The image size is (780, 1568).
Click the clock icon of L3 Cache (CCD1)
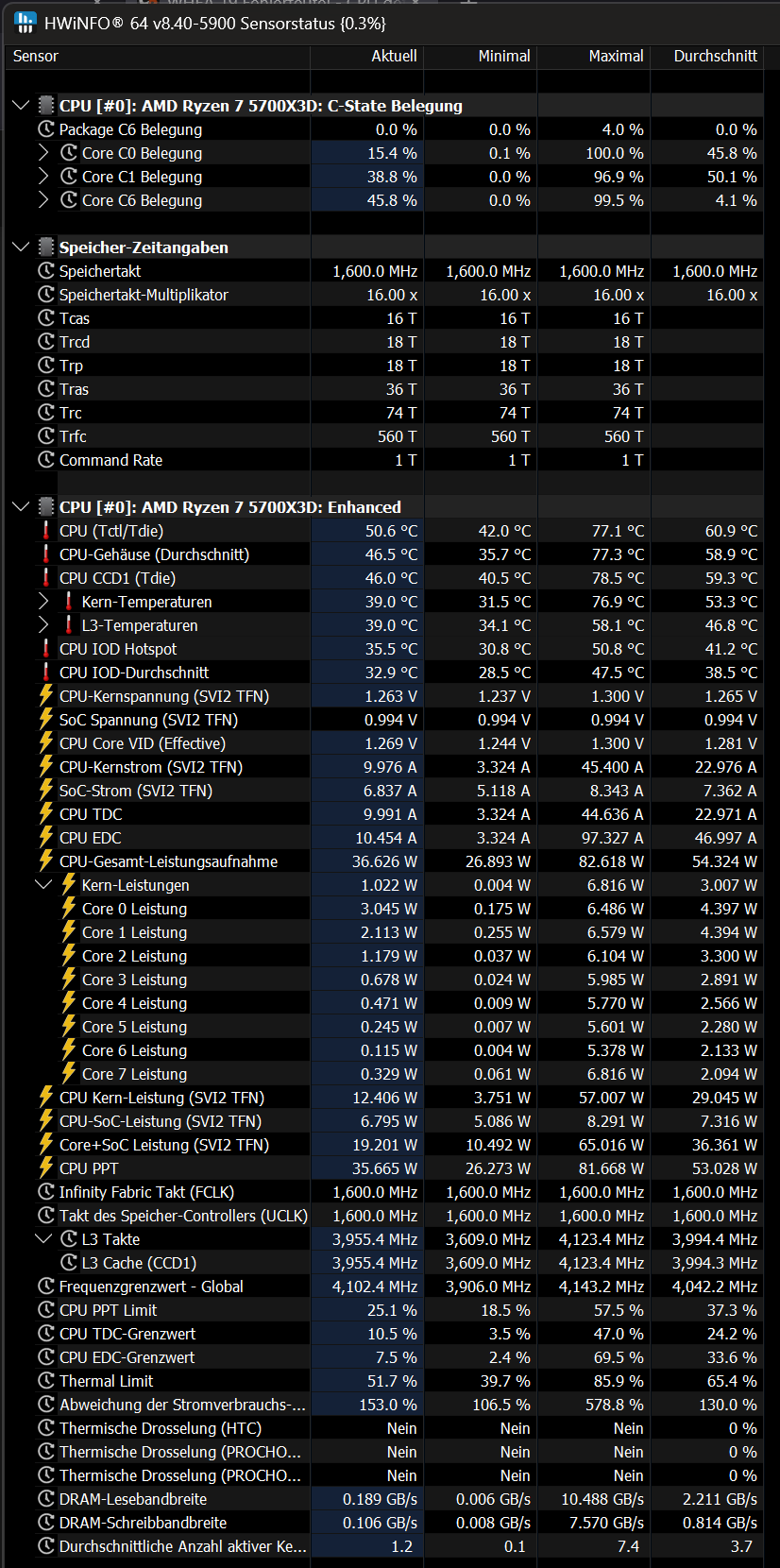pyautogui.click(x=69, y=1262)
